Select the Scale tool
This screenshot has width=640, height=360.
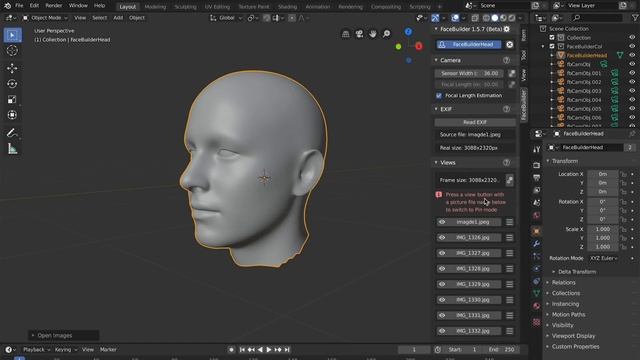(x=12, y=99)
